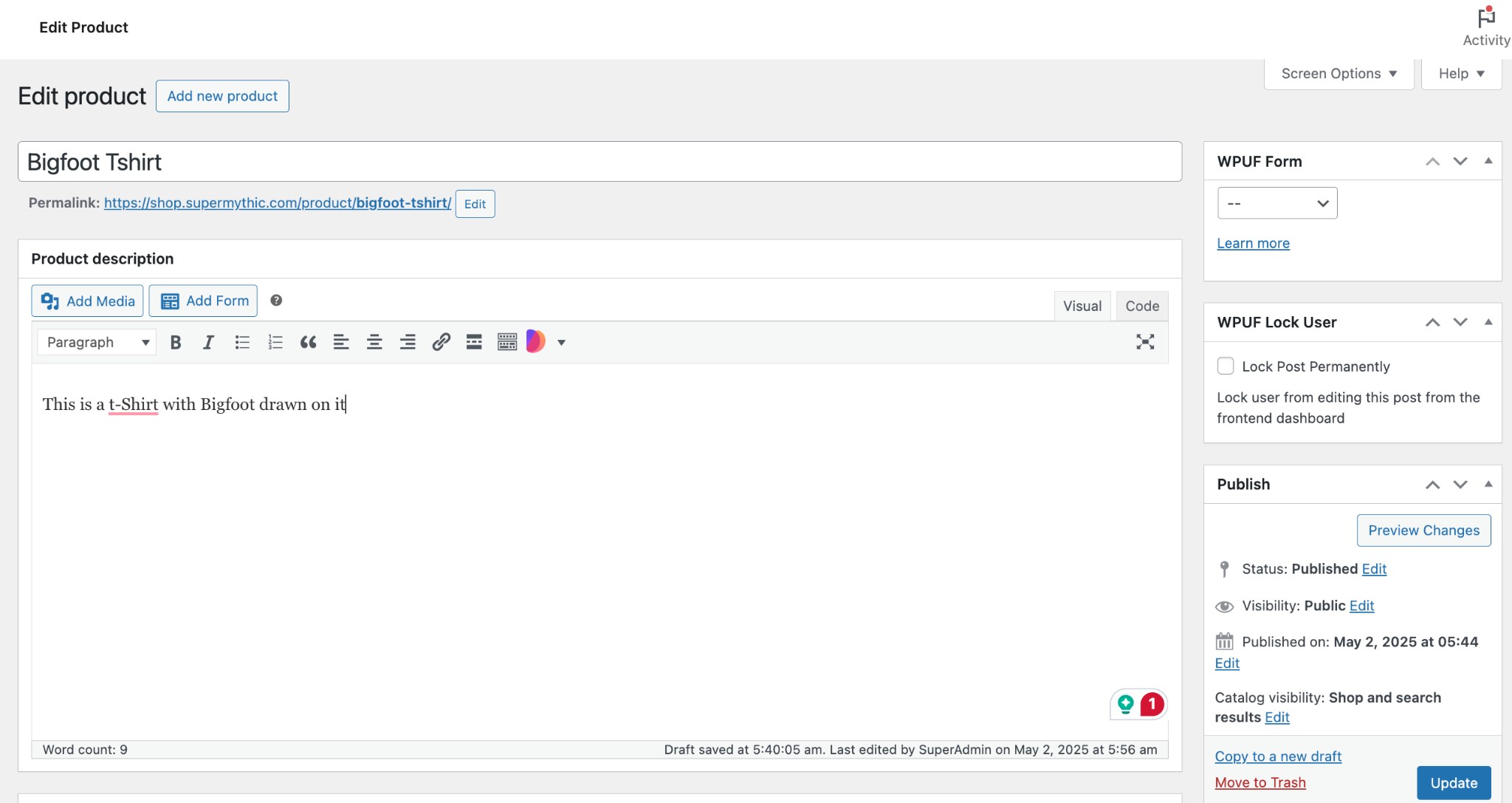The height and width of the screenshot is (803, 1512).
Task: Enable Lock Post Permanently
Action: point(1226,366)
